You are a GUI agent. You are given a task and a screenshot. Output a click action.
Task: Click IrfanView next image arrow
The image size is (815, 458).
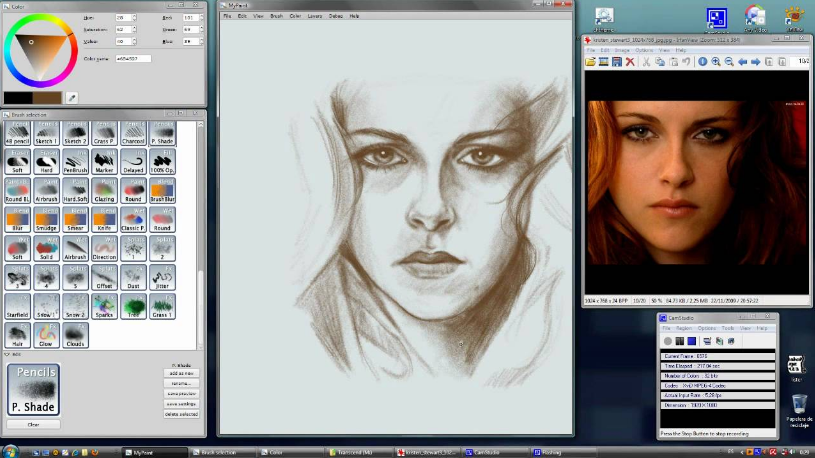[755, 62]
